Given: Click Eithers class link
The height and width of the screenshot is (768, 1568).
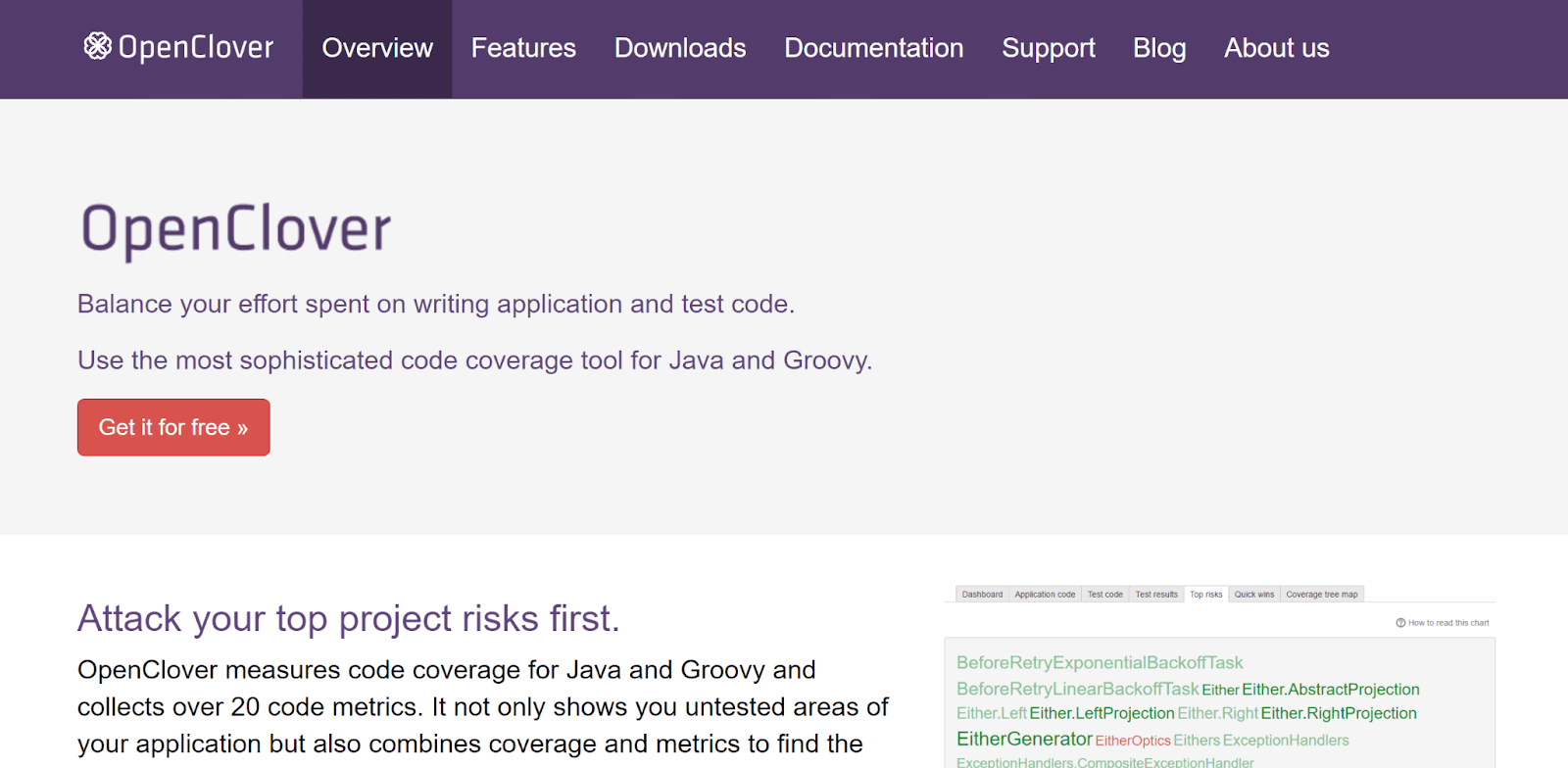Looking at the screenshot, I should pos(1197,741).
